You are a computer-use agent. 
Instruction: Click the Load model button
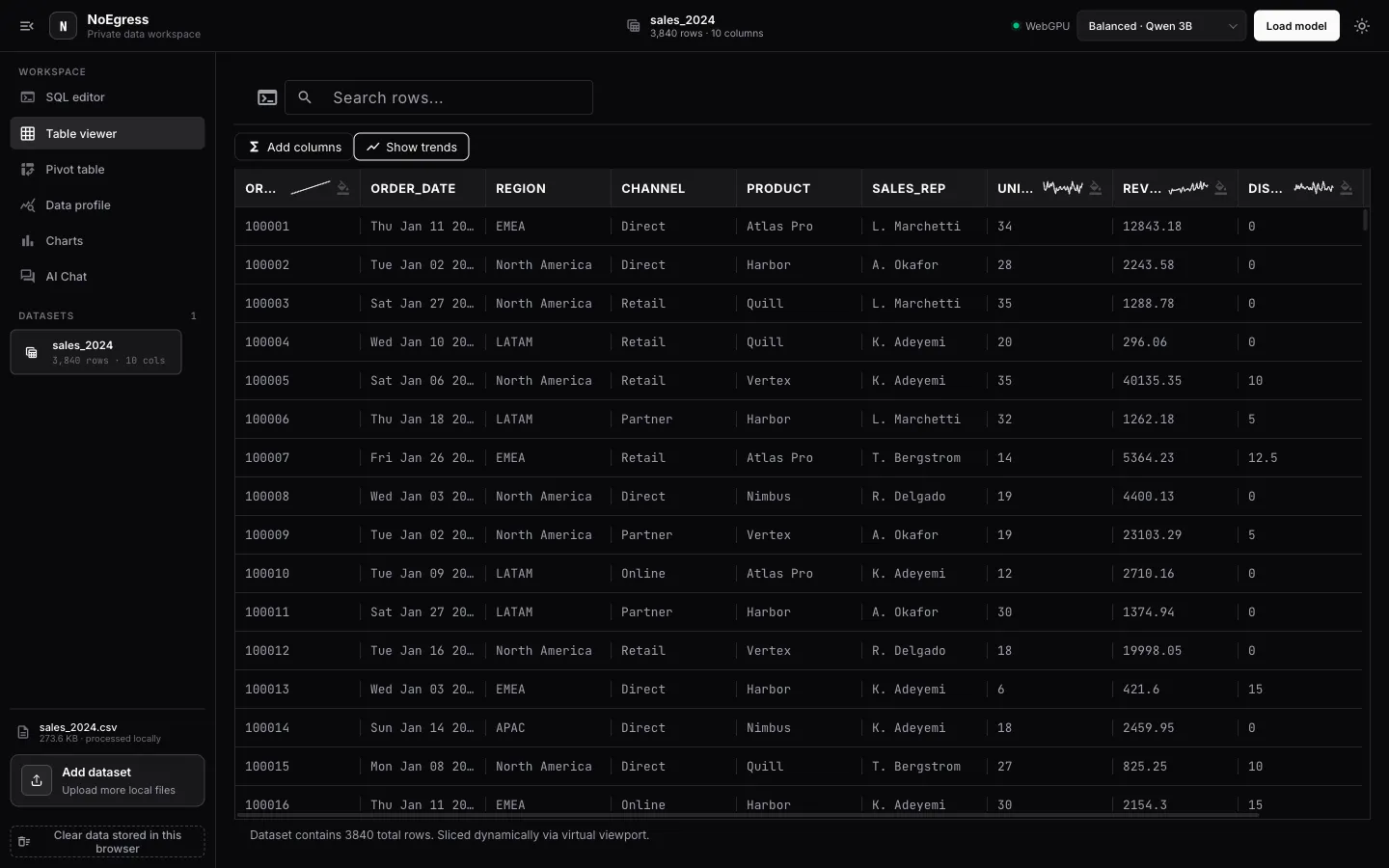(1295, 26)
